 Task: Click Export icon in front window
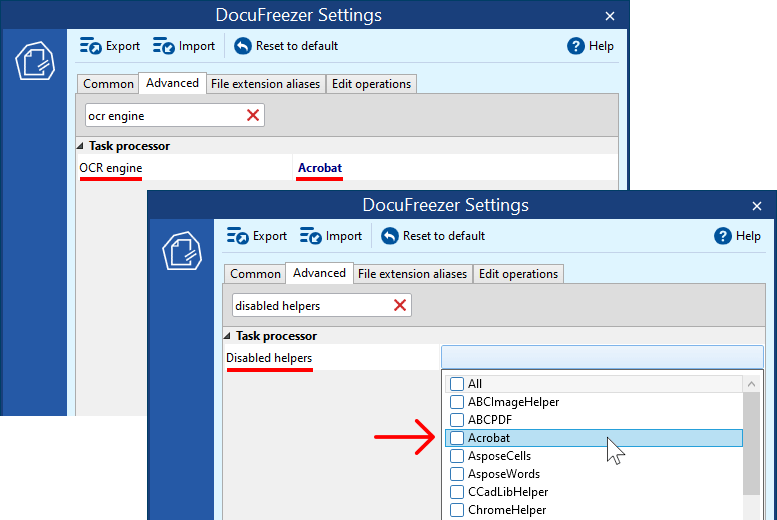pyautogui.click(x=238, y=236)
